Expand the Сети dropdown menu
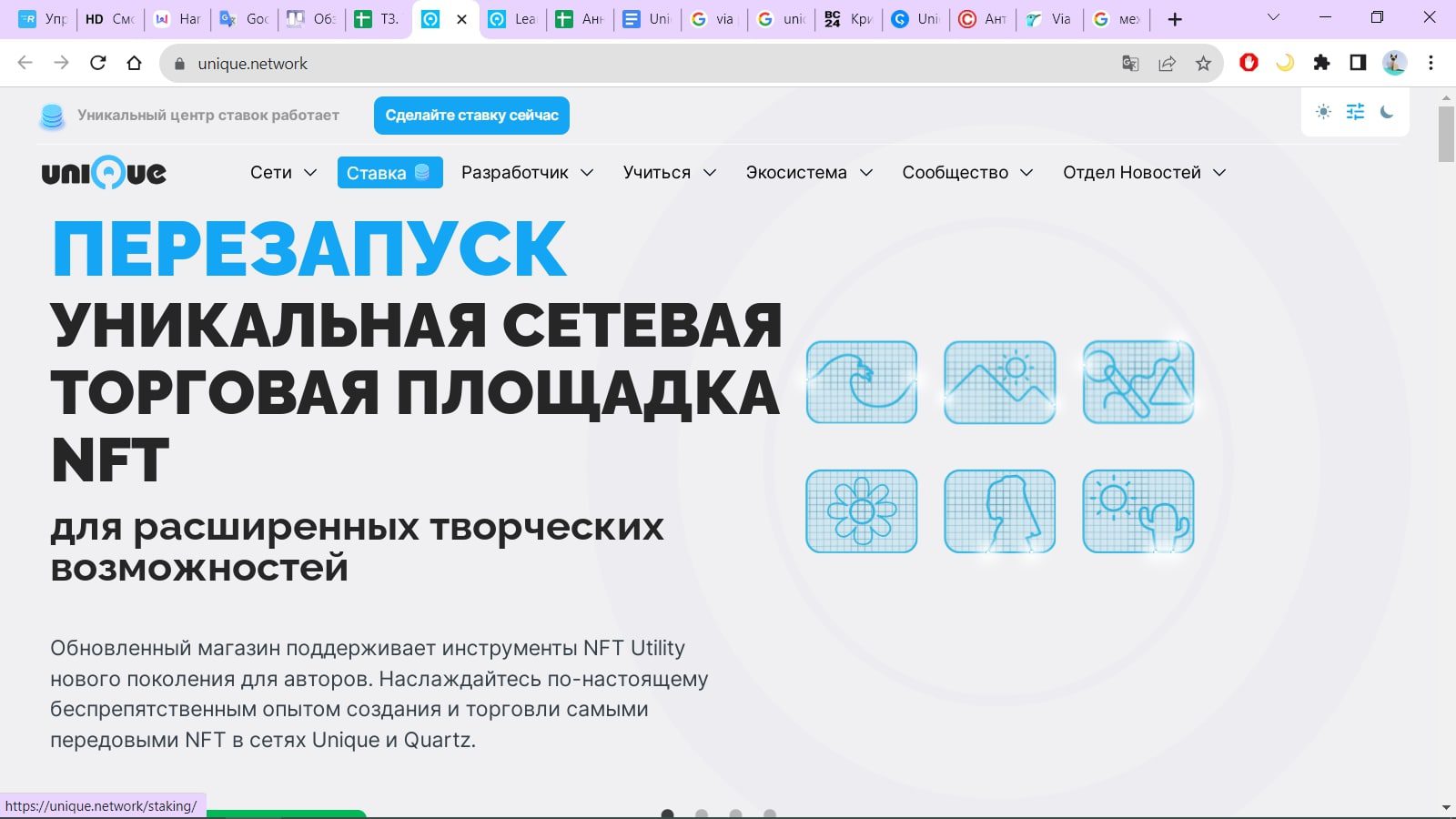Screen dimensions: 1456x819 [283, 173]
